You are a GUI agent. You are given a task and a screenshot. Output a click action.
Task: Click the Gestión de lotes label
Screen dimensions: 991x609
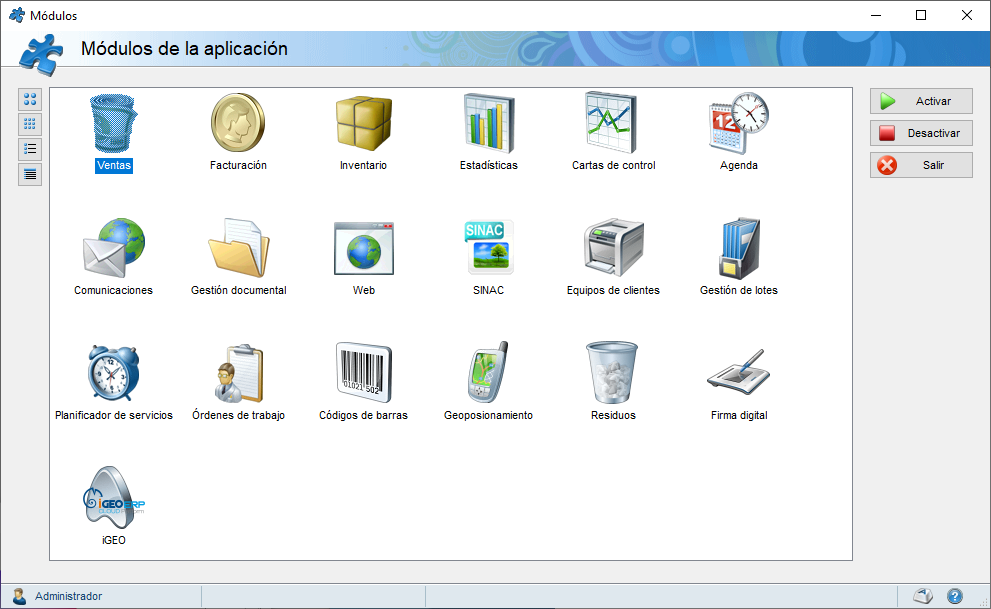coord(739,291)
